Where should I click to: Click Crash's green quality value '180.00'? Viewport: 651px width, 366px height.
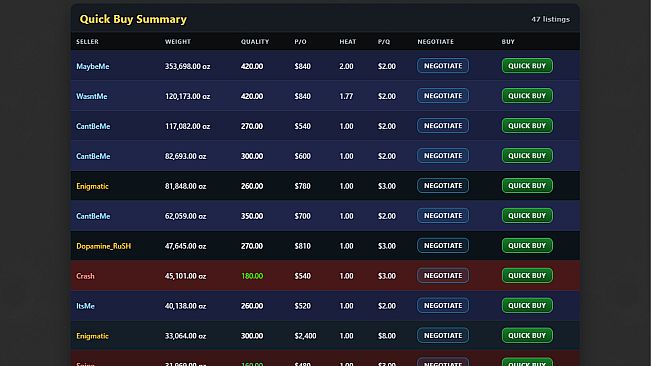point(252,276)
